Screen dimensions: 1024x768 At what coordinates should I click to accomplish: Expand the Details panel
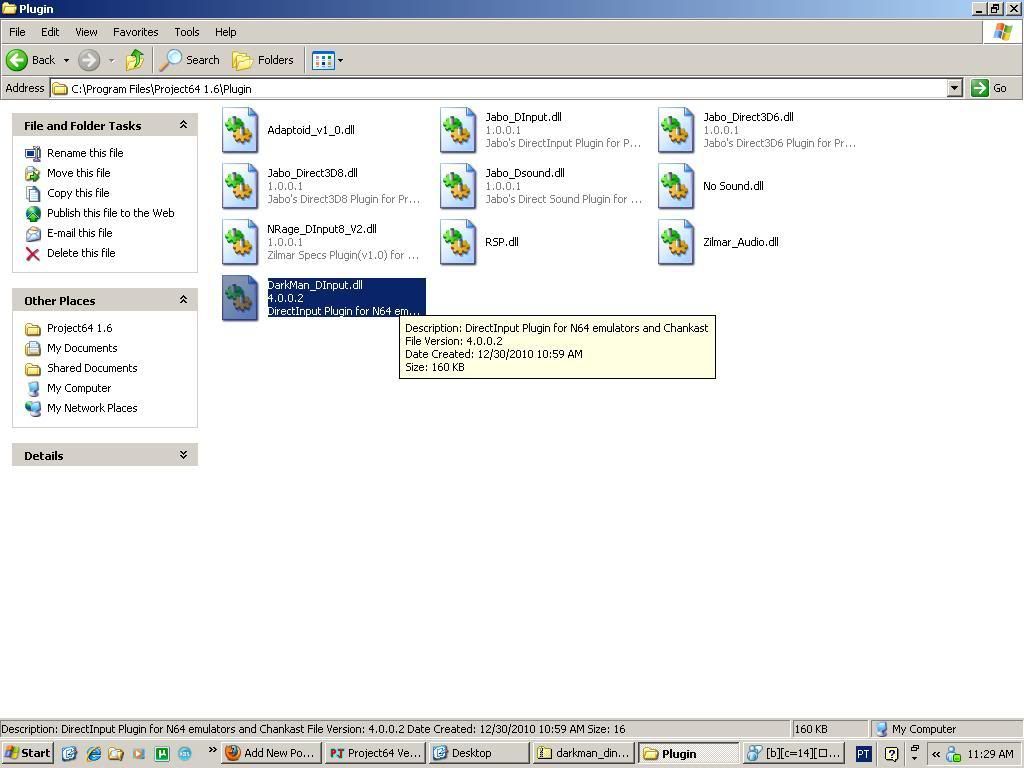(183, 455)
